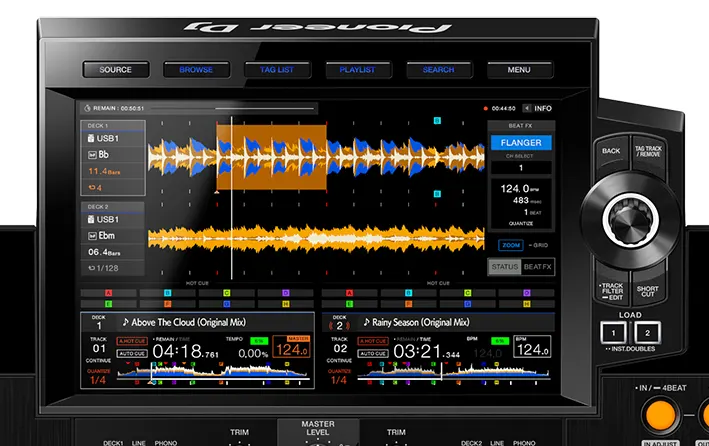Tap Deck 1 hot cue H
This screenshot has width=709, height=446.
tap(285, 304)
